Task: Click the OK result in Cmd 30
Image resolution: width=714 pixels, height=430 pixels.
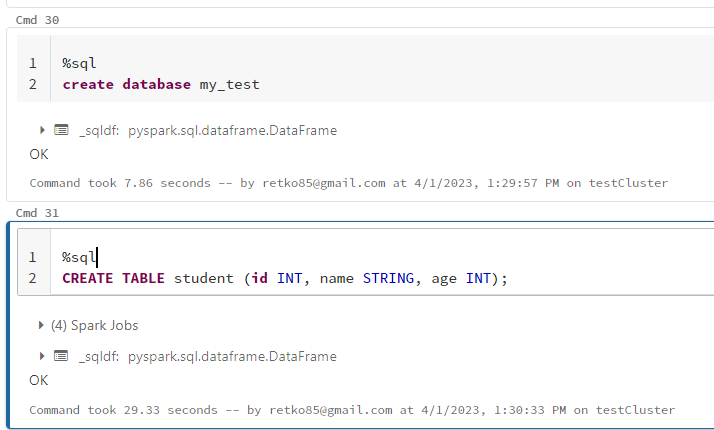Action: (x=39, y=154)
